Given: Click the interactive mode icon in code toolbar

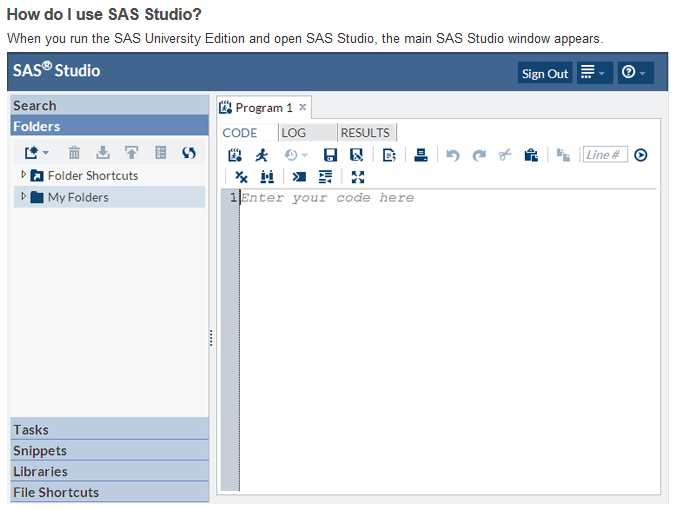Looking at the screenshot, I should [x=235, y=155].
